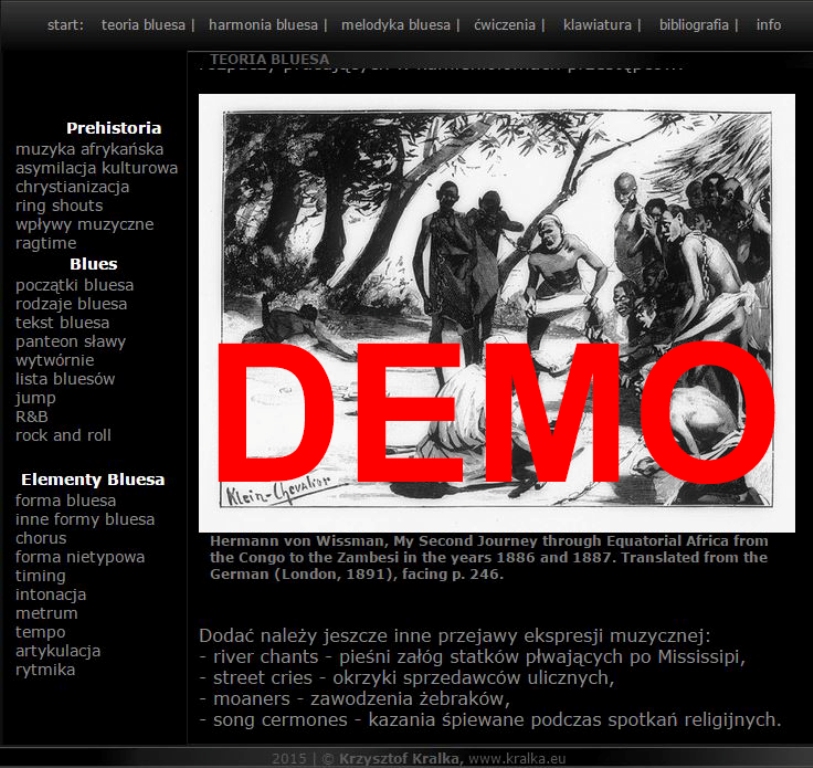Open the harmonia bluesa section

(x=263, y=25)
